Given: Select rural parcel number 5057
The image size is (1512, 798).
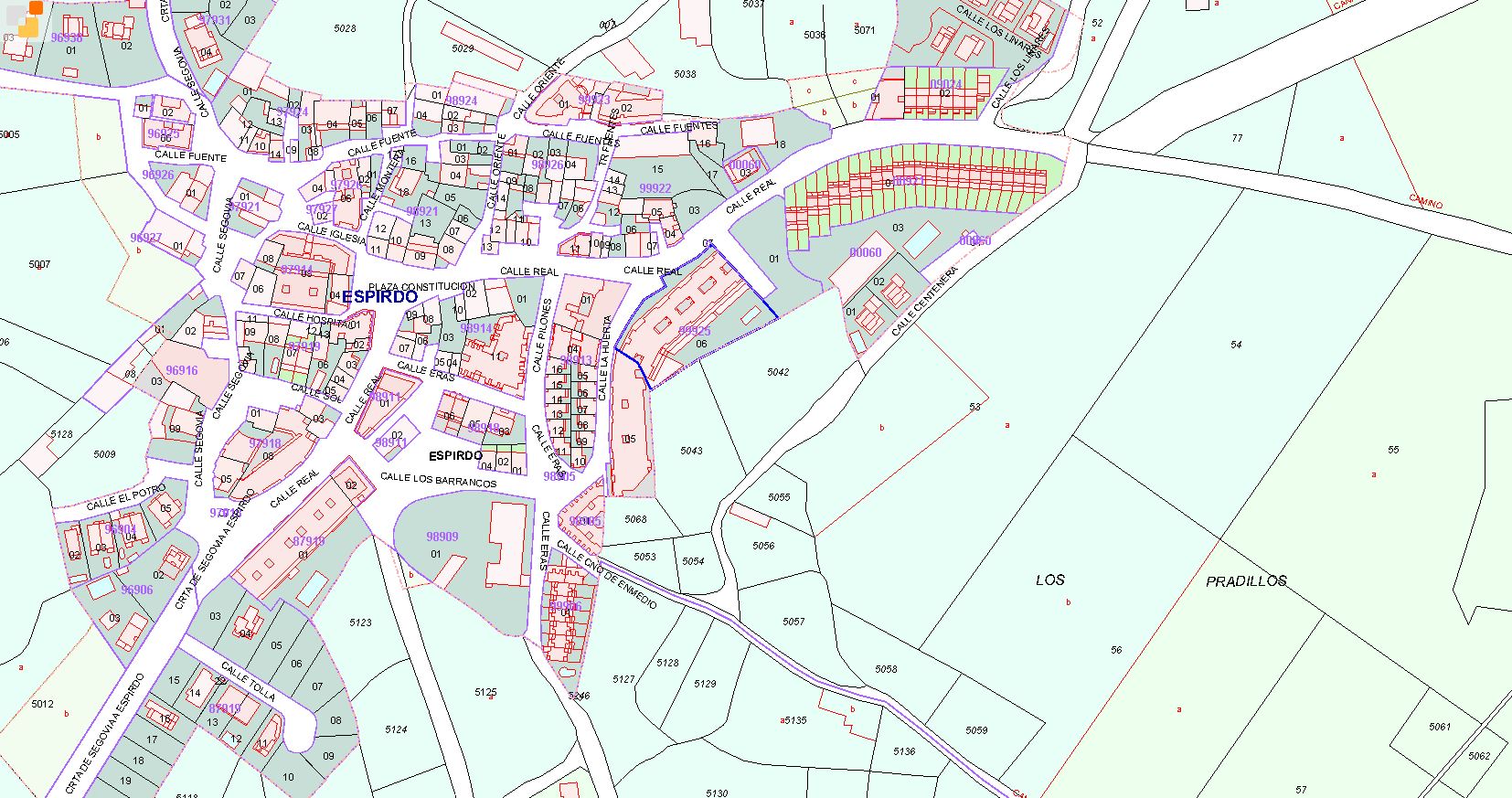Looking at the screenshot, I should [793, 622].
